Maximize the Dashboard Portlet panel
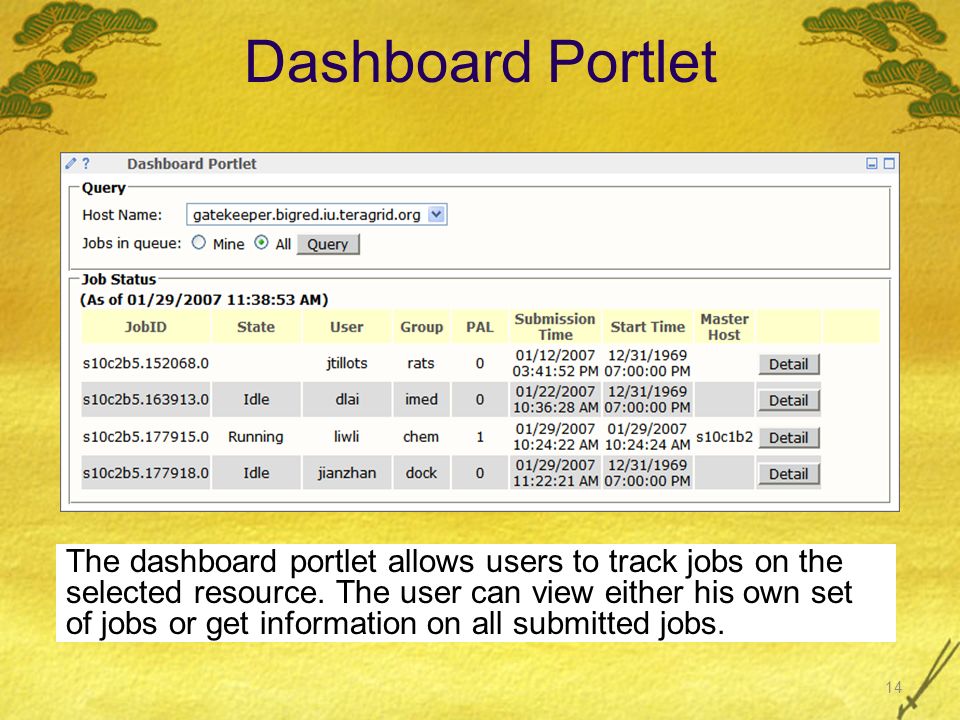Viewport: 960px width, 720px height. tap(889, 163)
